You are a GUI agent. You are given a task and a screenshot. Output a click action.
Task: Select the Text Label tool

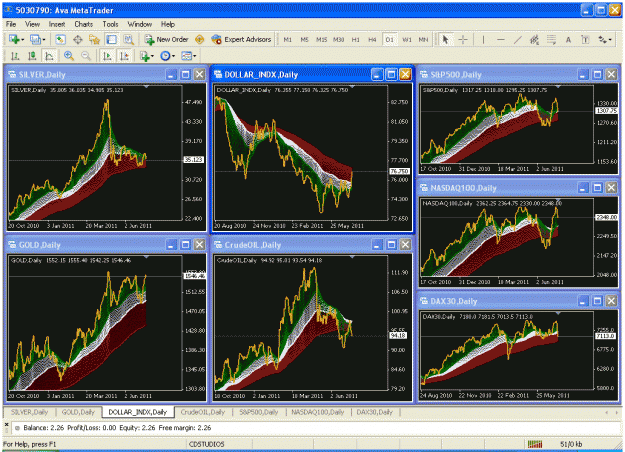pos(585,39)
